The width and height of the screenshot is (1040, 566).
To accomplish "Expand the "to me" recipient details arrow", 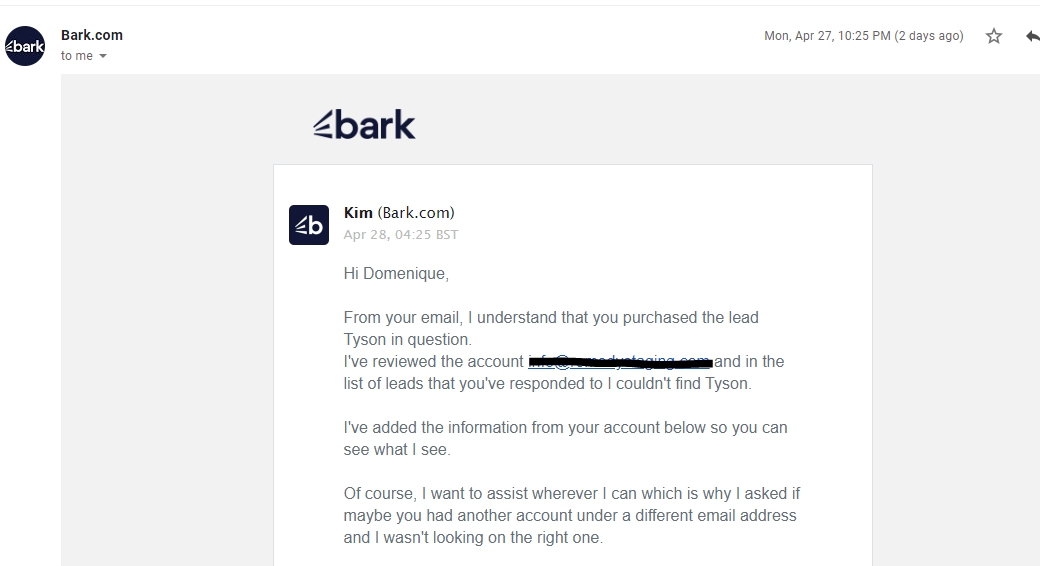I will (x=103, y=57).
